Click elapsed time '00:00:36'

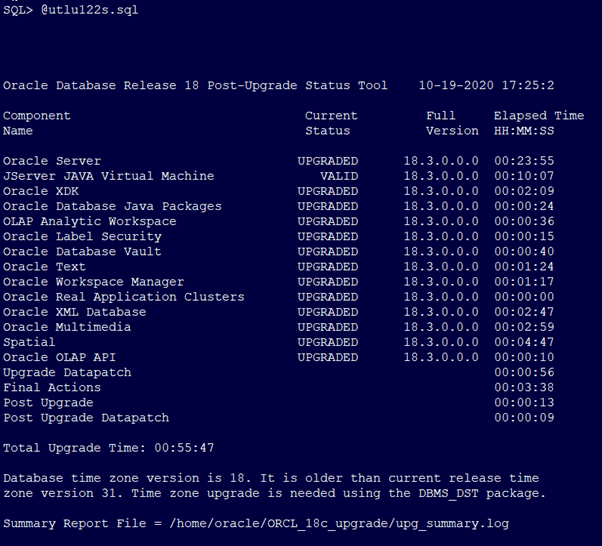tap(524, 221)
